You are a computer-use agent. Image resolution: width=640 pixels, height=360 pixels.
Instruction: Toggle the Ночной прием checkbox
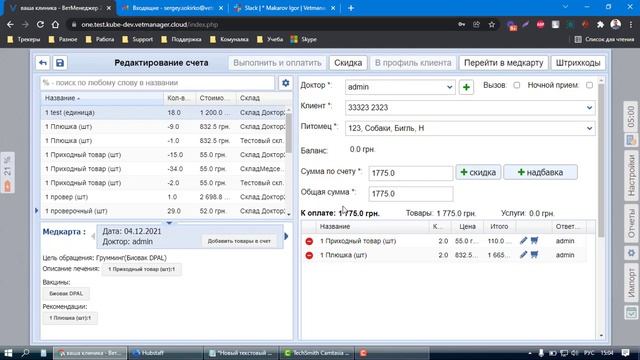(x=589, y=85)
